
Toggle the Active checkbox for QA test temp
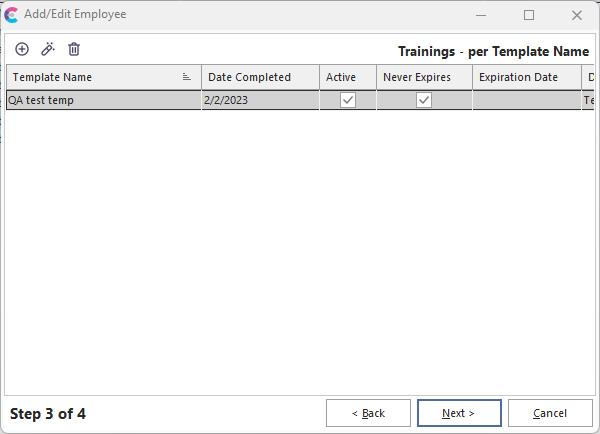(x=348, y=100)
